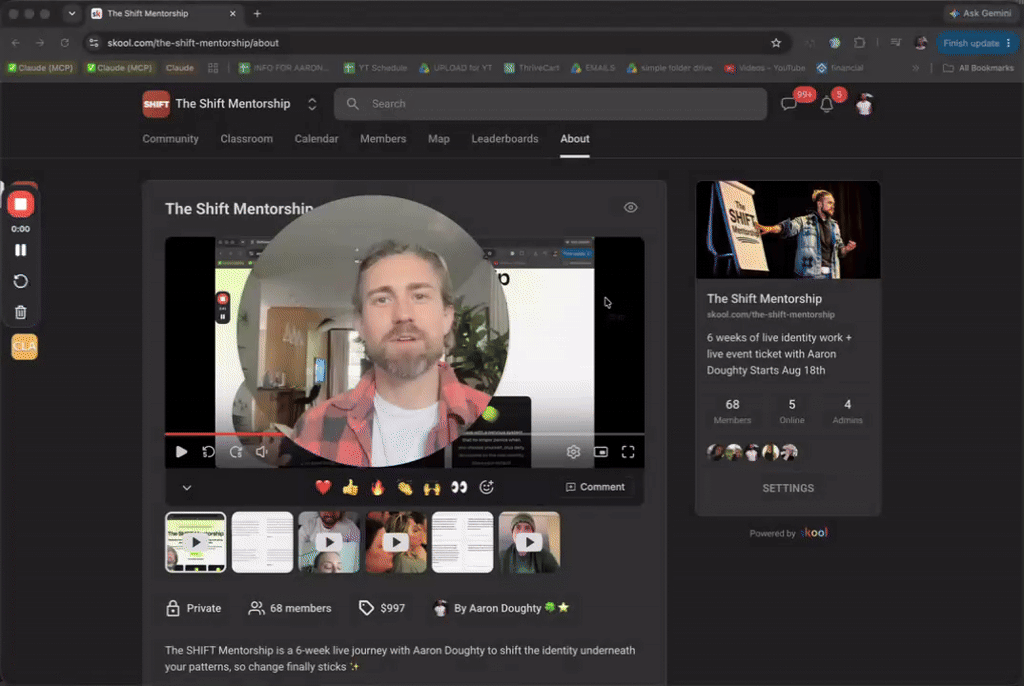Stop the screen recording

21,204
